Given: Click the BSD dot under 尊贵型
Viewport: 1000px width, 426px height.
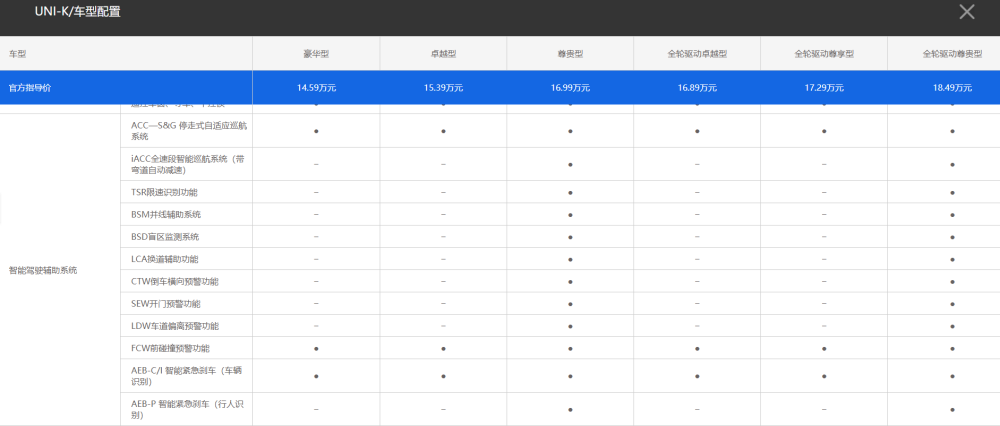Looking at the screenshot, I should [570, 237].
